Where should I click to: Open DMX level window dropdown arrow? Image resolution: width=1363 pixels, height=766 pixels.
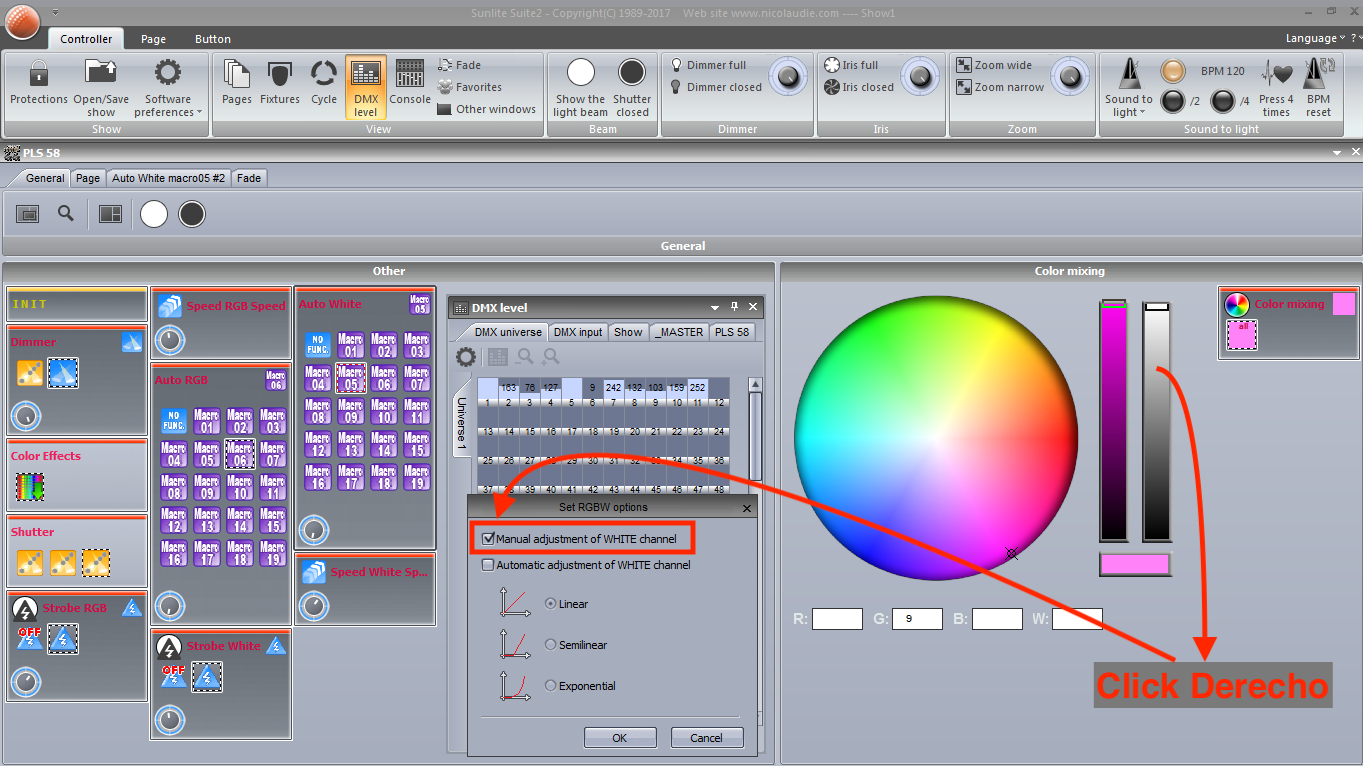[715, 307]
